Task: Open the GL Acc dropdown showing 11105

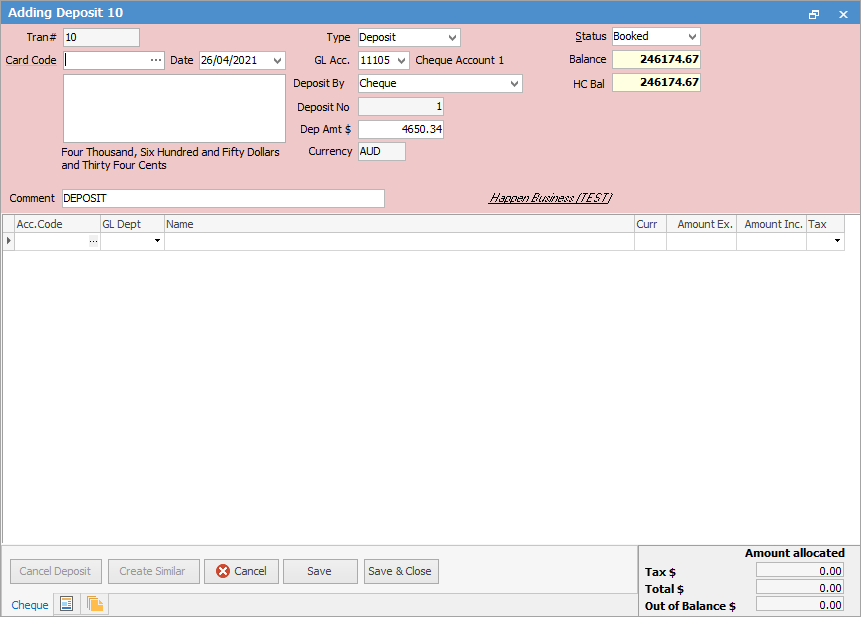Action: 404,60
